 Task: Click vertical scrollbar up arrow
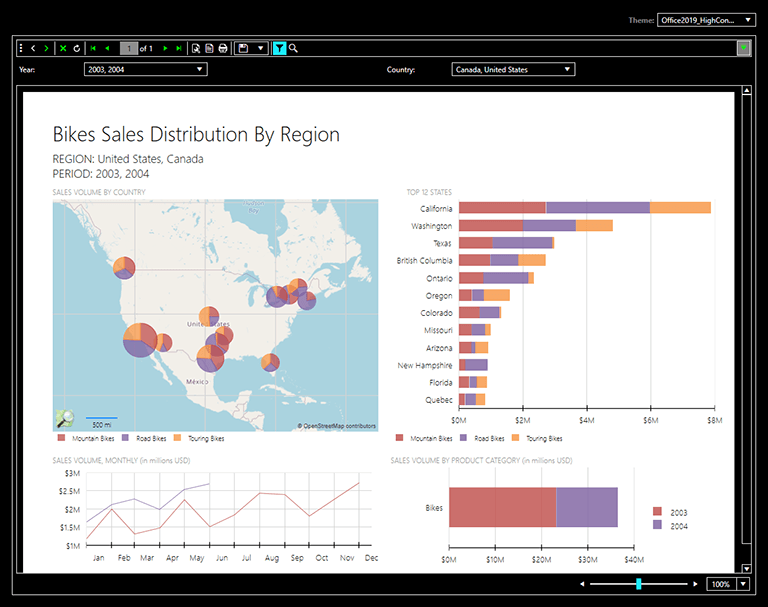tap(746, 90)
